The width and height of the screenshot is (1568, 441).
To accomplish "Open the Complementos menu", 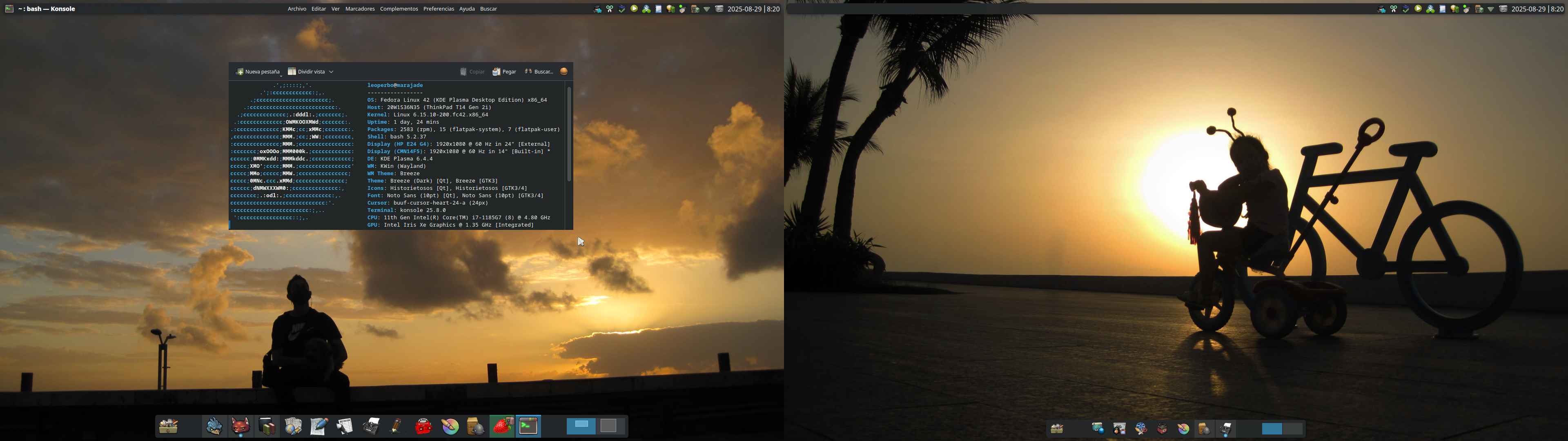I will coord(399,9).
